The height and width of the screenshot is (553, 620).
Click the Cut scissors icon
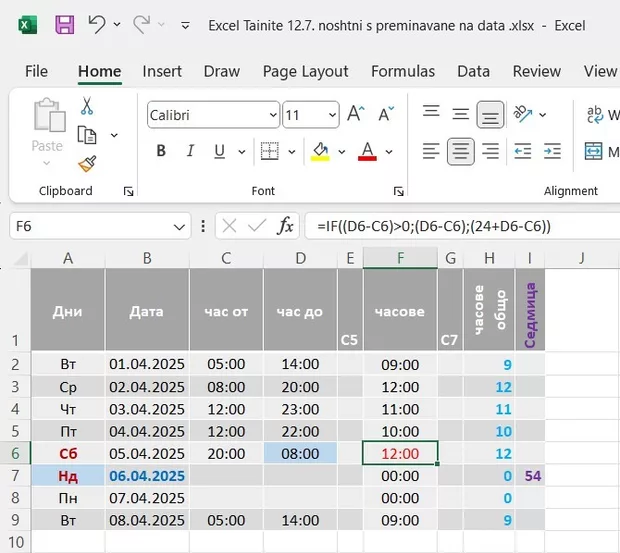tap(87, 106)
